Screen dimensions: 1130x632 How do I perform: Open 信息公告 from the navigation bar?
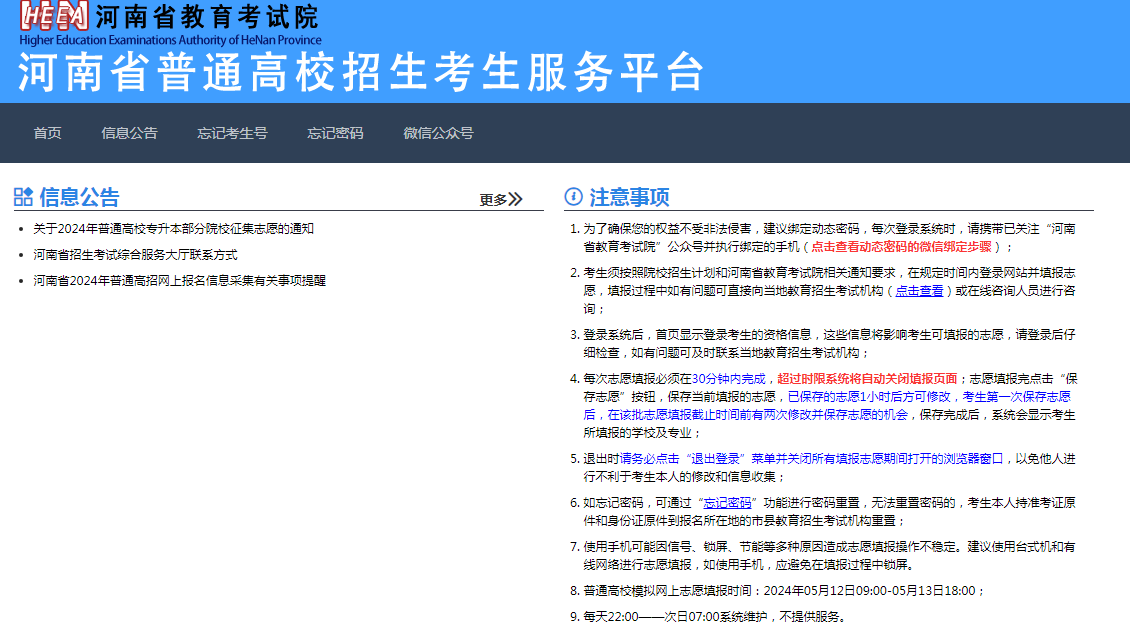[128, 133]
